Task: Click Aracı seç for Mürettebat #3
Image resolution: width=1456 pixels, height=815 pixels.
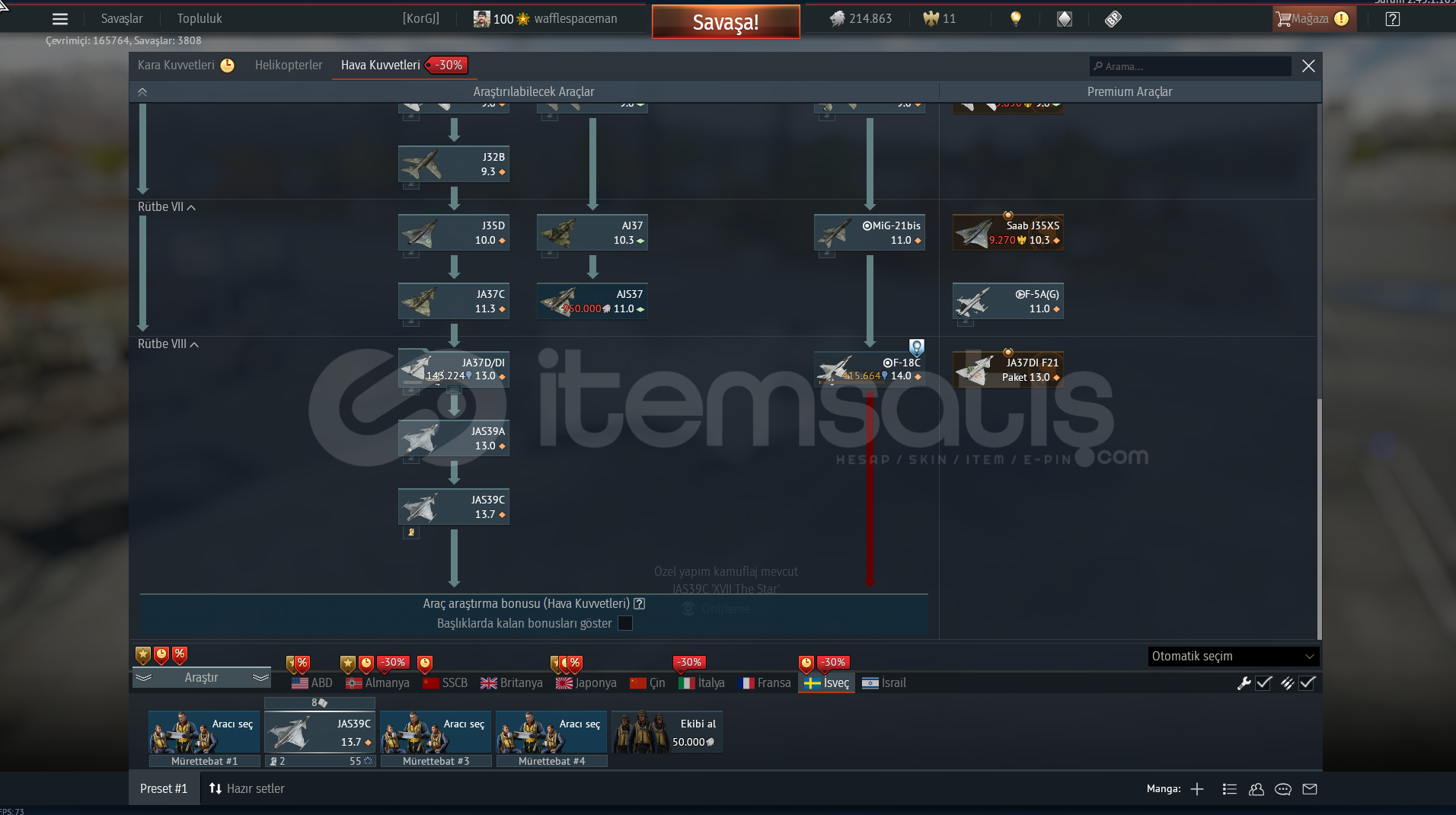Action: (436, 733)
